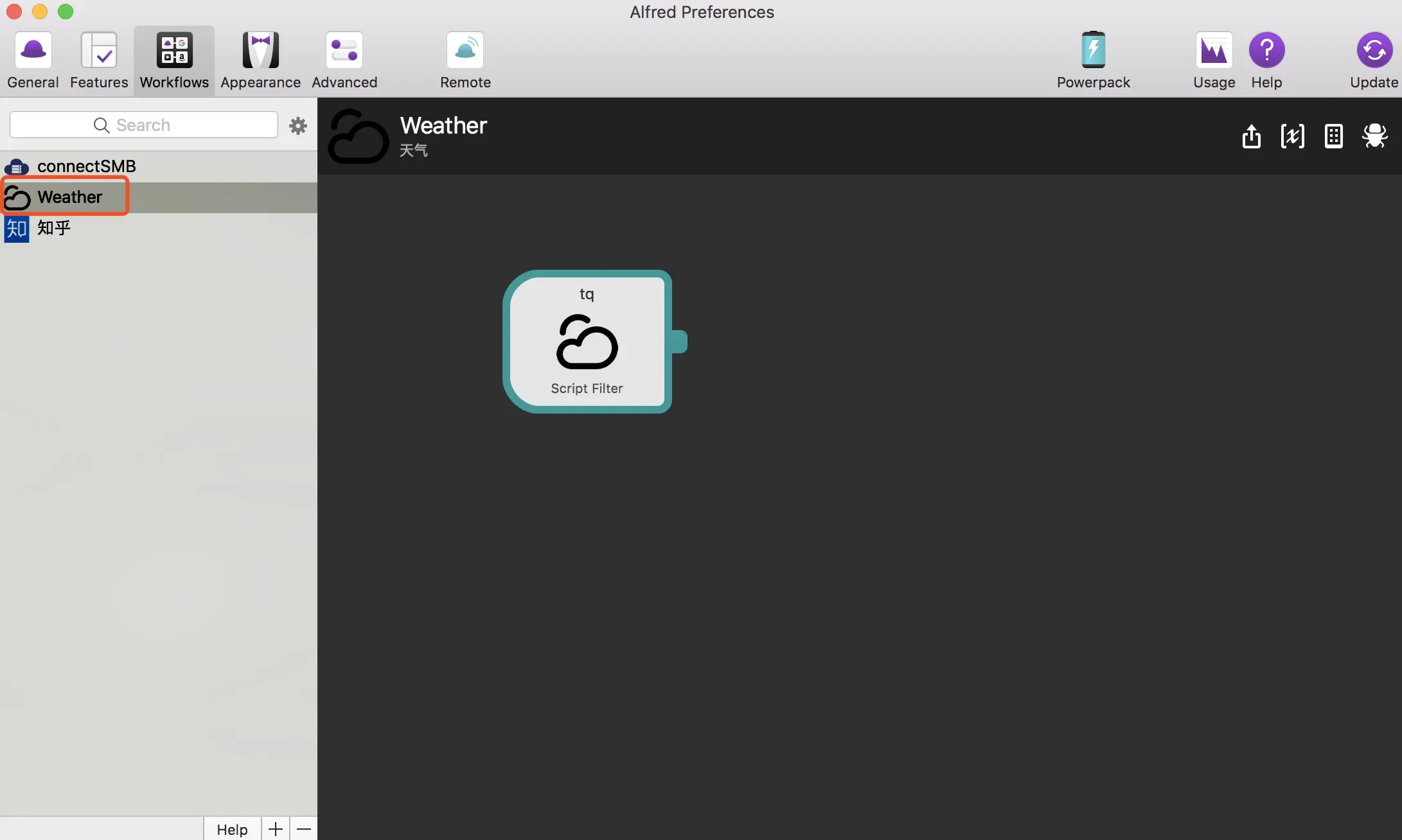View Usage statistics
Image resolution: width=1402 pixels, height=840 pixels.
[x=1214, y=60]
